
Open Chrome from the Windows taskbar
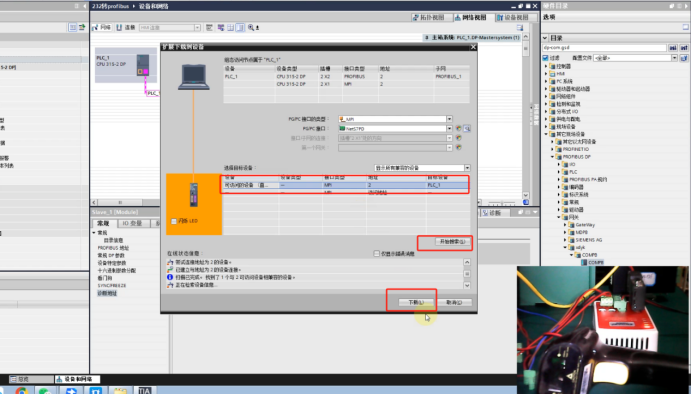click(21, 391)
